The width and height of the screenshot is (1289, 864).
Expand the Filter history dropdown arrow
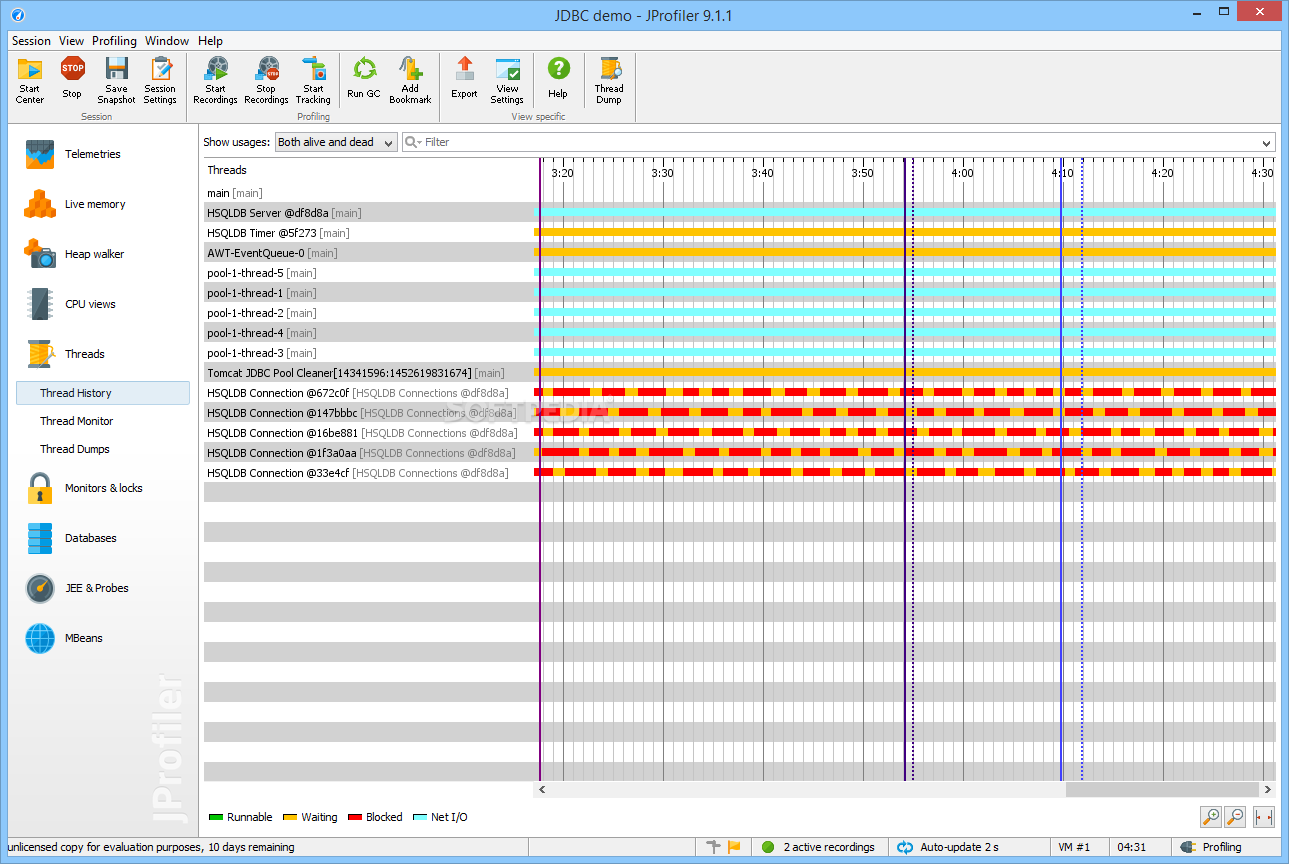click(x=1267, y=143)
